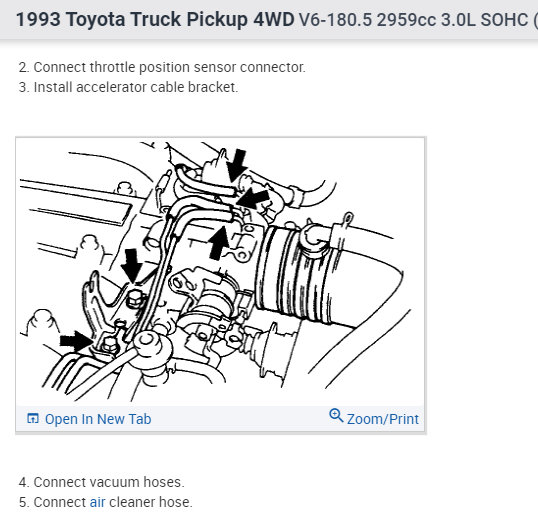
Task: Click the right-pointing arrow at the lower bracket bolt
Action: click(76, 341)
